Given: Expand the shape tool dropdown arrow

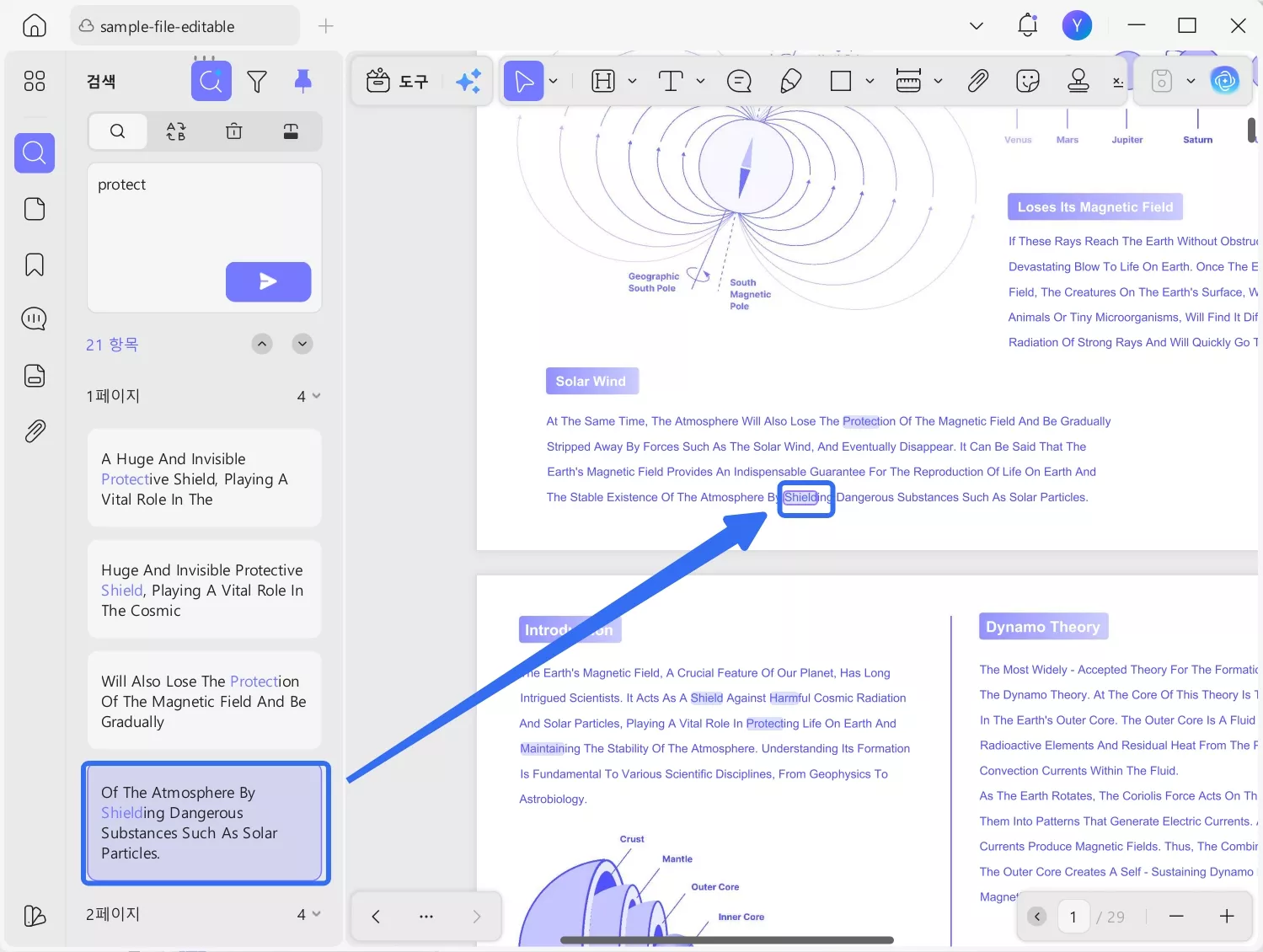Looking at the screenshot, I should tap(870, 81).
